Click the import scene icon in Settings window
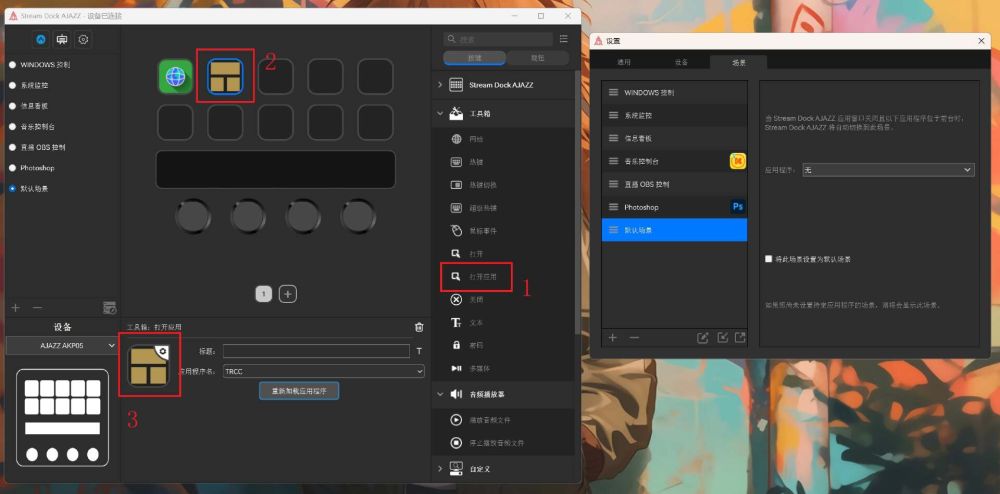The image size is (1000, 494). tap(723, 338)
